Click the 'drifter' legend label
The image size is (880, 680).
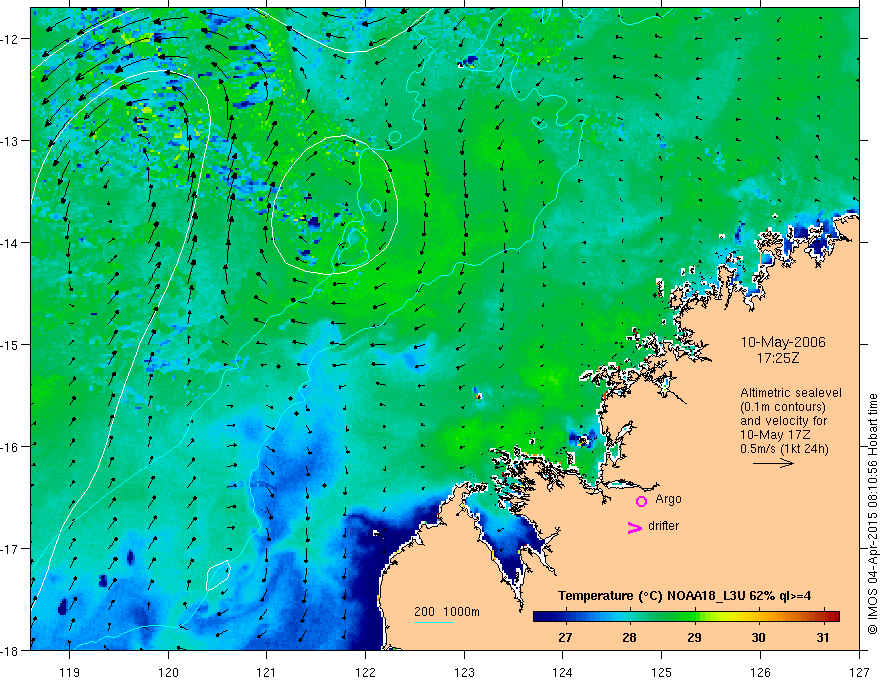tap(663, 526)
